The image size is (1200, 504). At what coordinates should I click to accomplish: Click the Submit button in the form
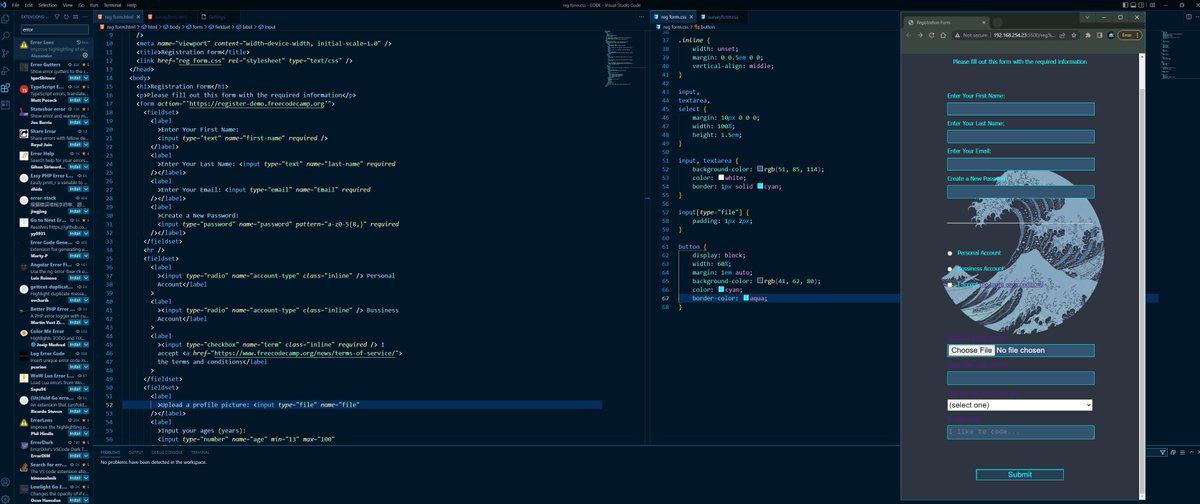tap(1019, 475)
